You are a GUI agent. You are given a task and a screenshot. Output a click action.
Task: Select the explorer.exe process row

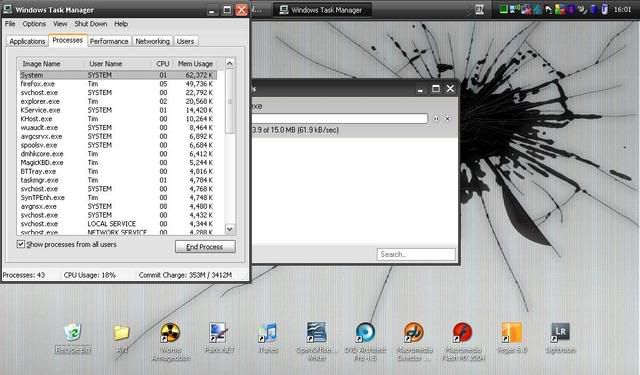pyautogui.click(x=118, y=101)
